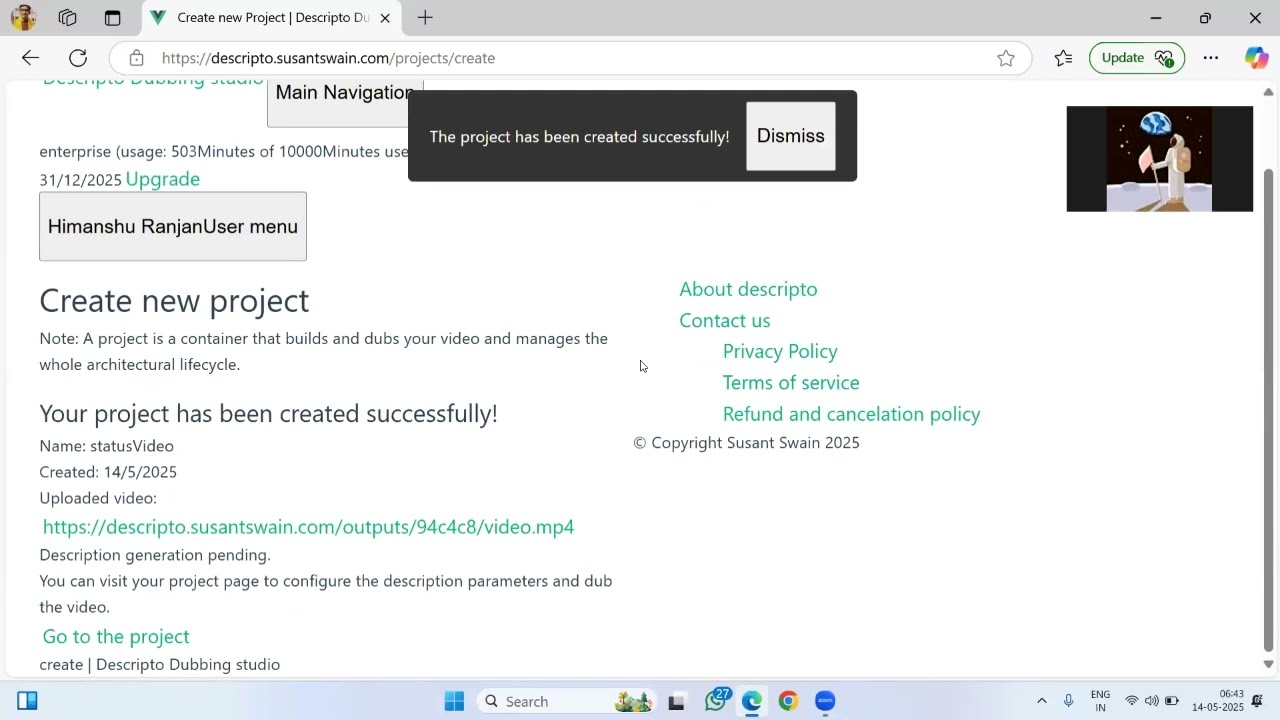Click the Update button in Edge toolbar
1280x720 pixels.
[x=1137, y=58]
